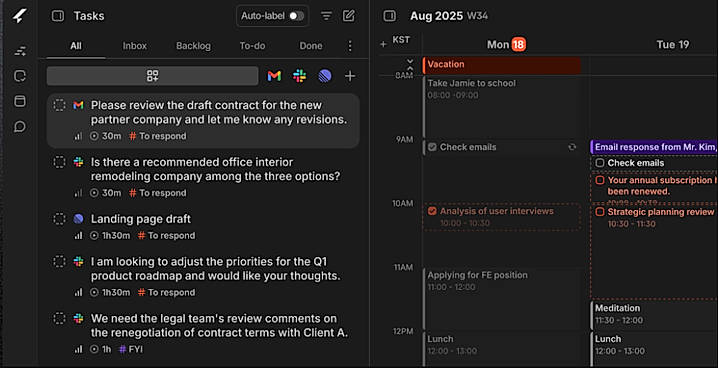Click duration 1h30m on Landing page draft
Image resolution: width=718 pixels, height=368 pixels.
(x=110, y=235)
